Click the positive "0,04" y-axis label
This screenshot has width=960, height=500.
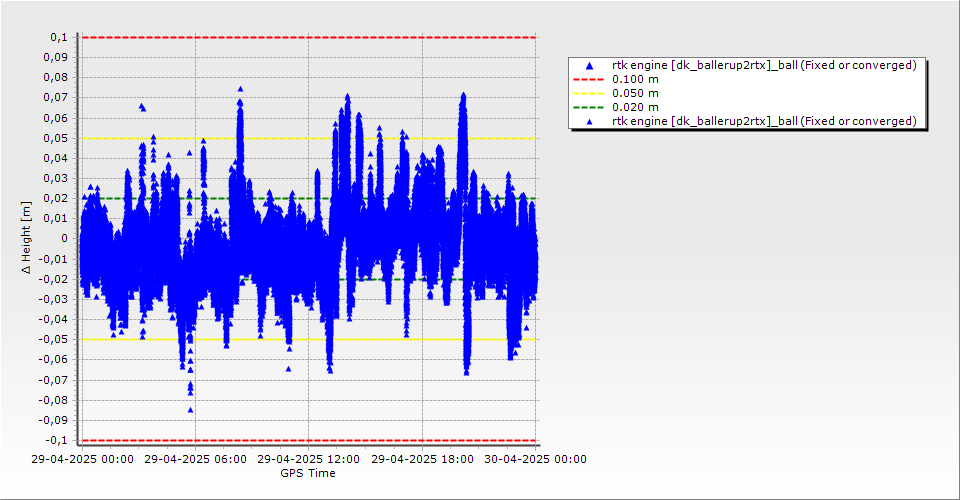(x=56, y=159)
